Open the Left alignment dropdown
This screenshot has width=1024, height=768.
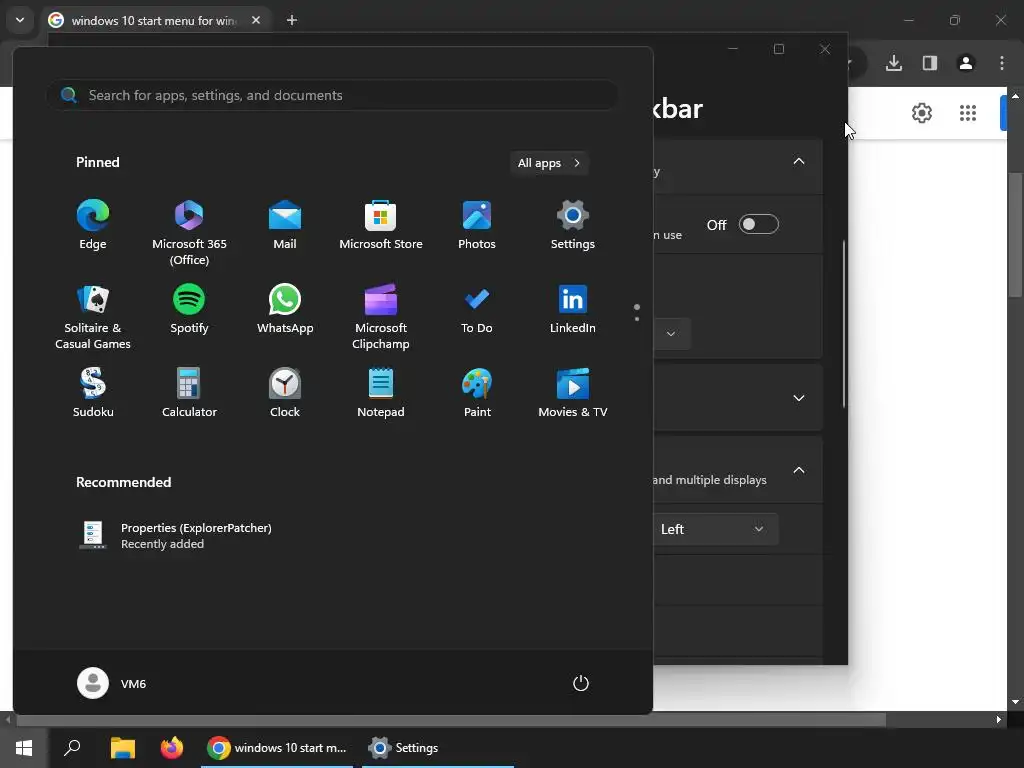(716, 529)
